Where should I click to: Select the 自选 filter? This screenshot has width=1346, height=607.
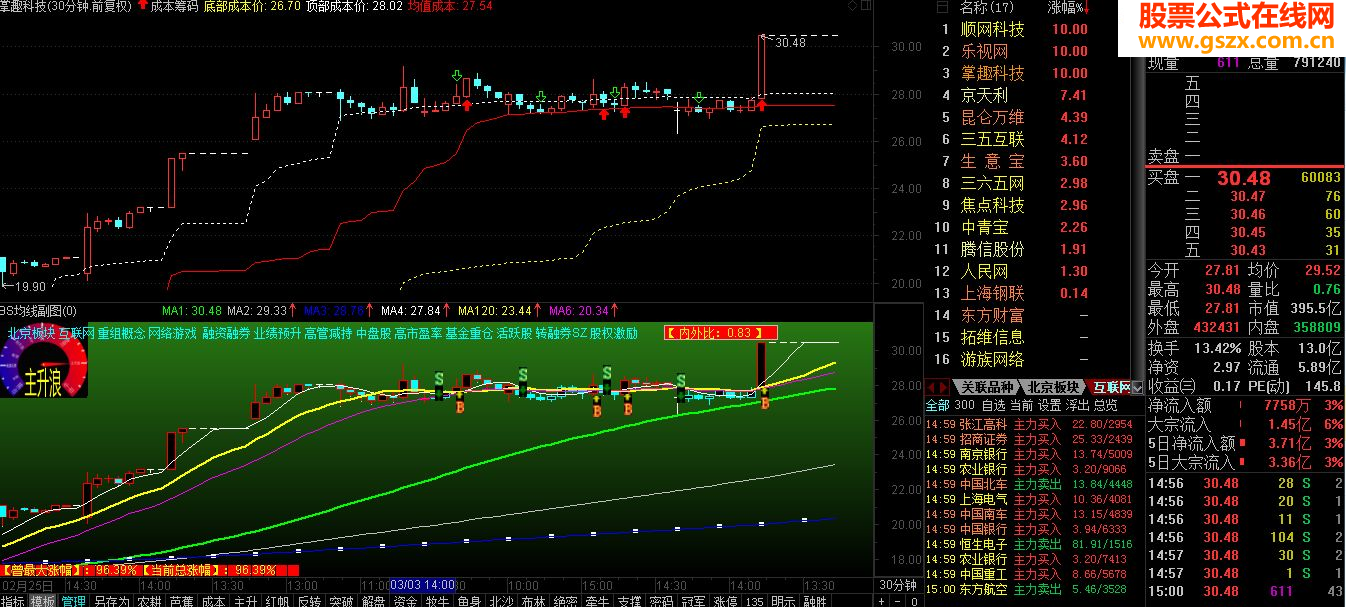(x=993, y=405)
